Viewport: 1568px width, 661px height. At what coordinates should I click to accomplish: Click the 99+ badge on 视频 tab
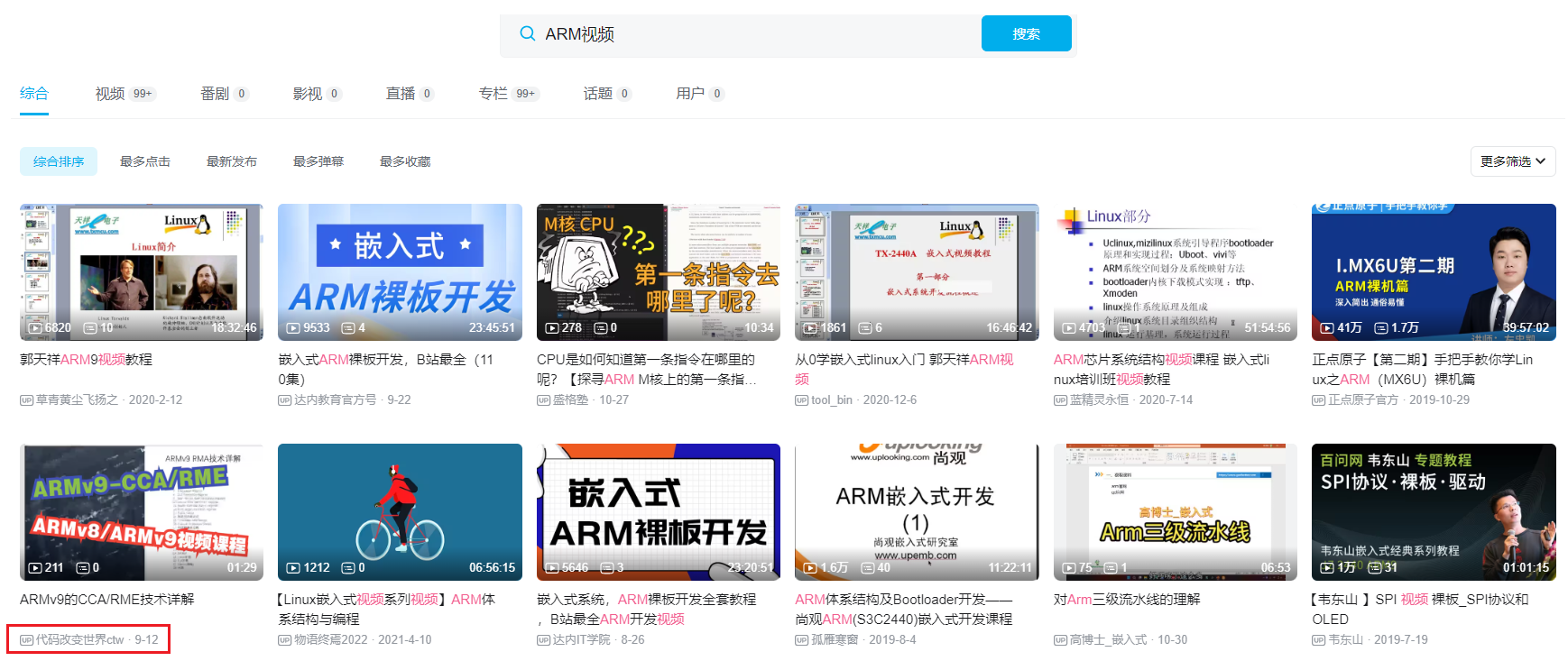point(143,94)
